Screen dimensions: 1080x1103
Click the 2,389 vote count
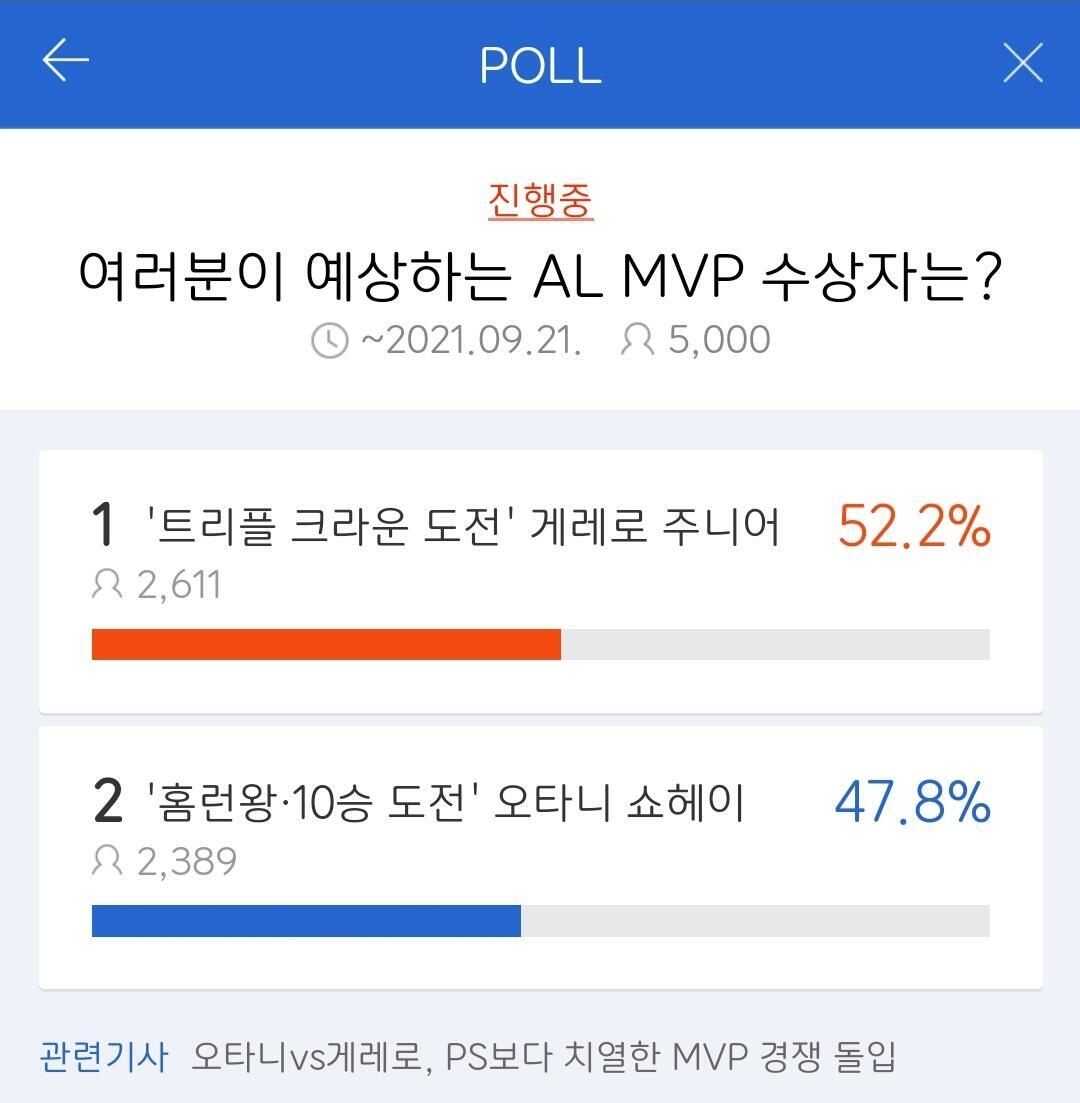[x=186, y=861]
